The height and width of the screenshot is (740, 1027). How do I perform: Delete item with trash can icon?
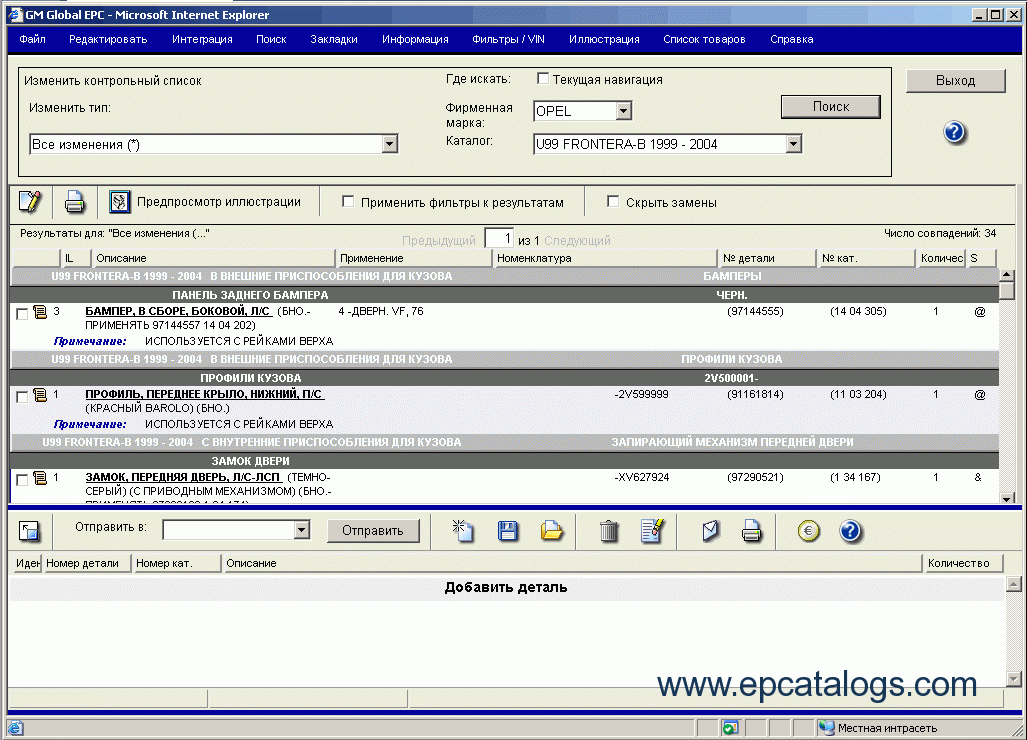608,531
